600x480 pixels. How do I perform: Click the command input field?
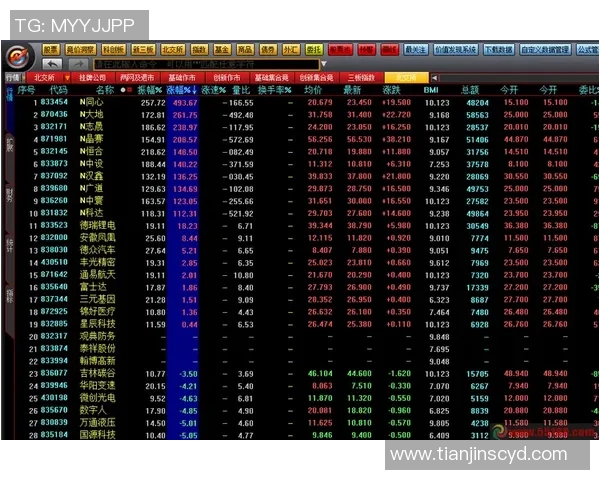pyautogui.click(x=207, y=64)
